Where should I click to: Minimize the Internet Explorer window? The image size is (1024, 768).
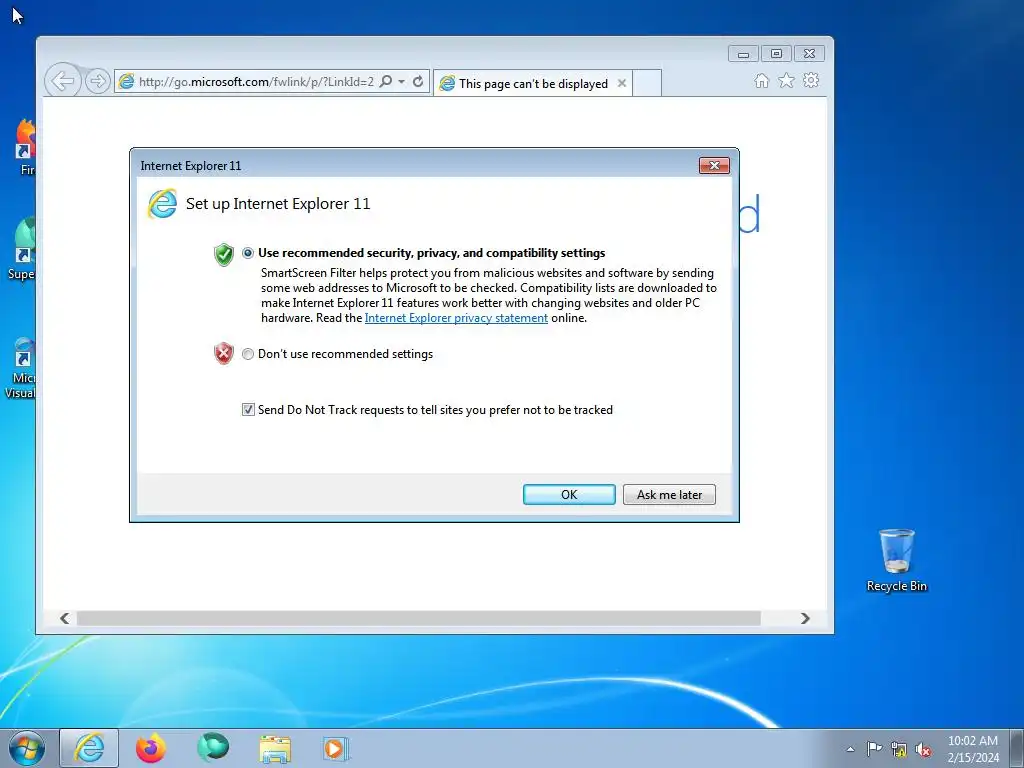pos(743,54)
